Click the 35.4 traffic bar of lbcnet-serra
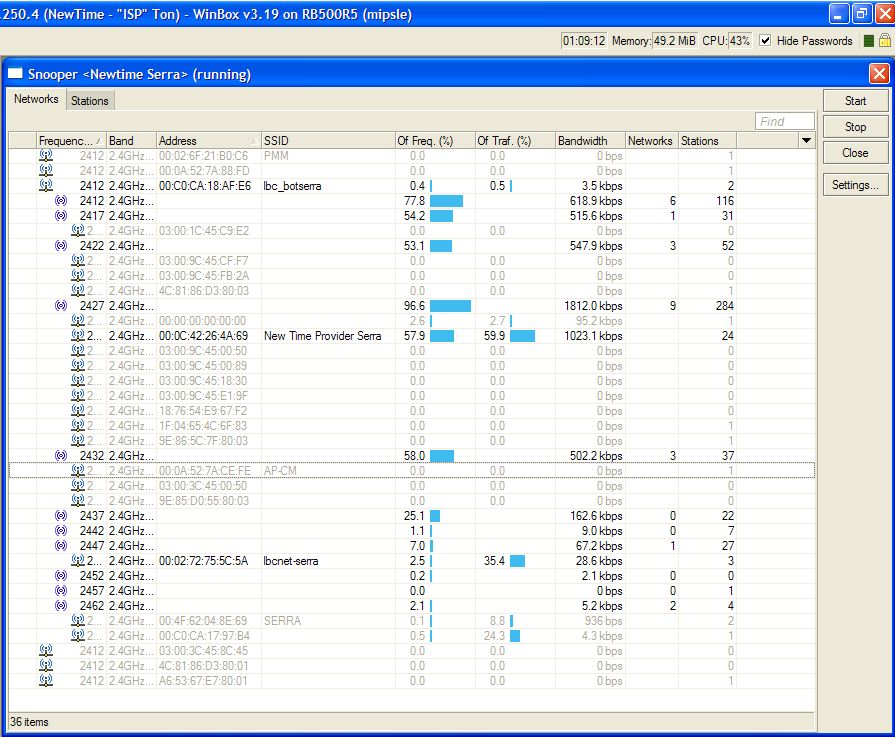The image size is (895, 737). tap(517, 561)
